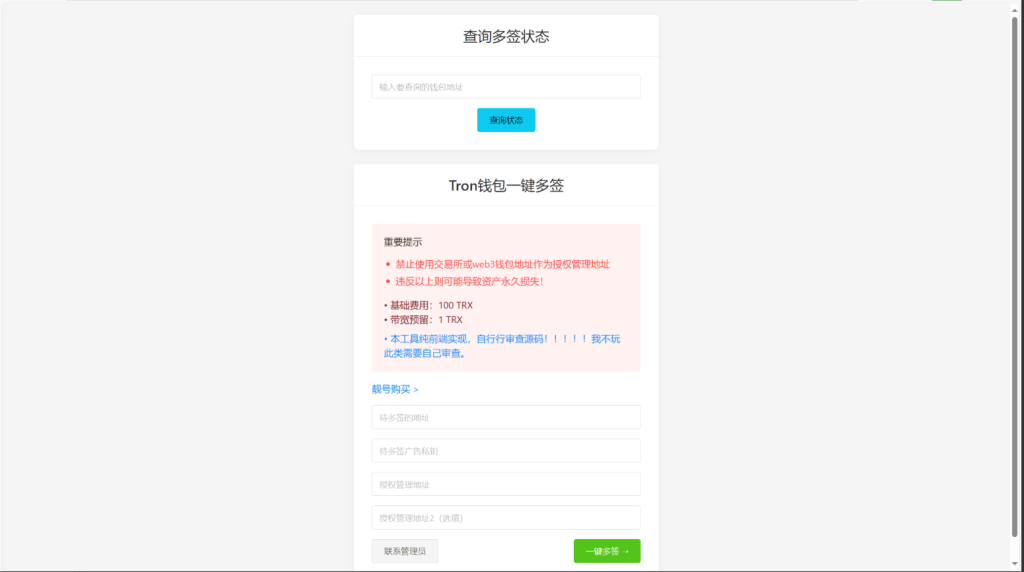Click the 授权管理地址2 (选填) optional field
This screenshot has height=572, width=1024.
pos(505,518)
